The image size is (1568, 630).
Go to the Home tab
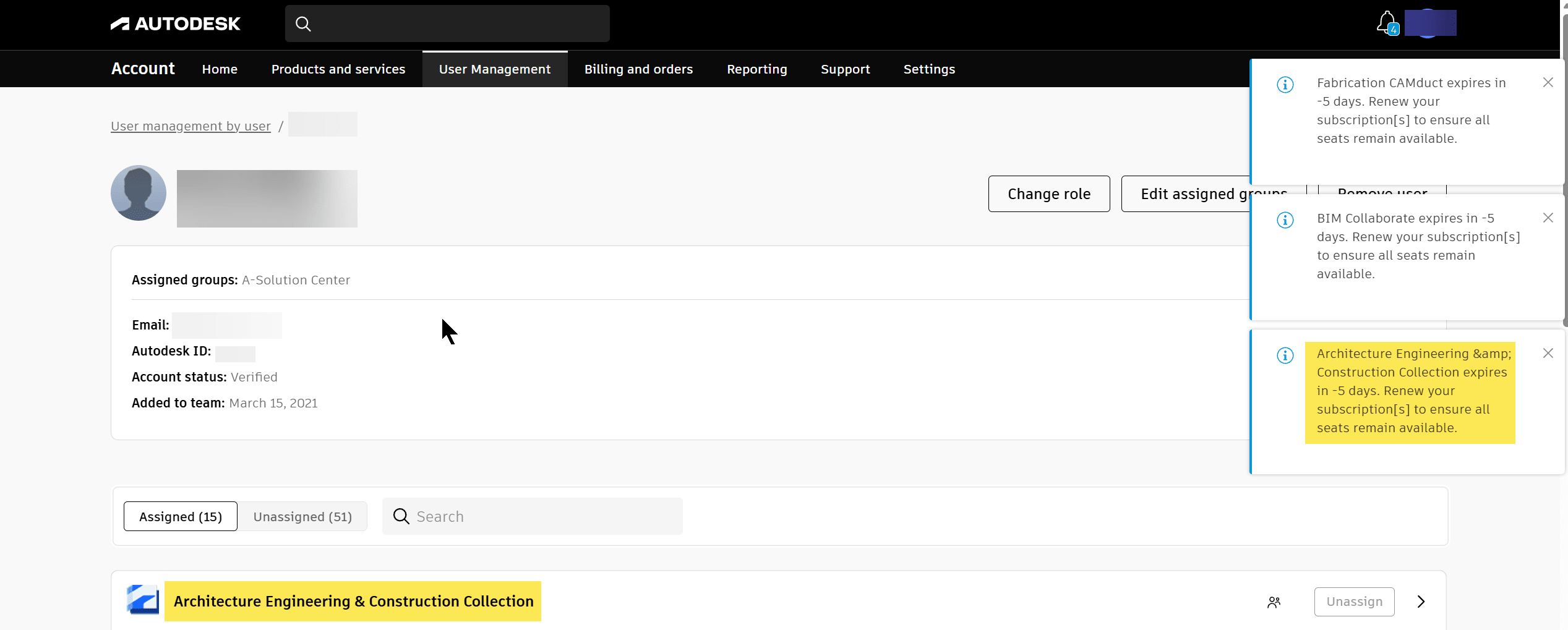(x=220, y=69)
